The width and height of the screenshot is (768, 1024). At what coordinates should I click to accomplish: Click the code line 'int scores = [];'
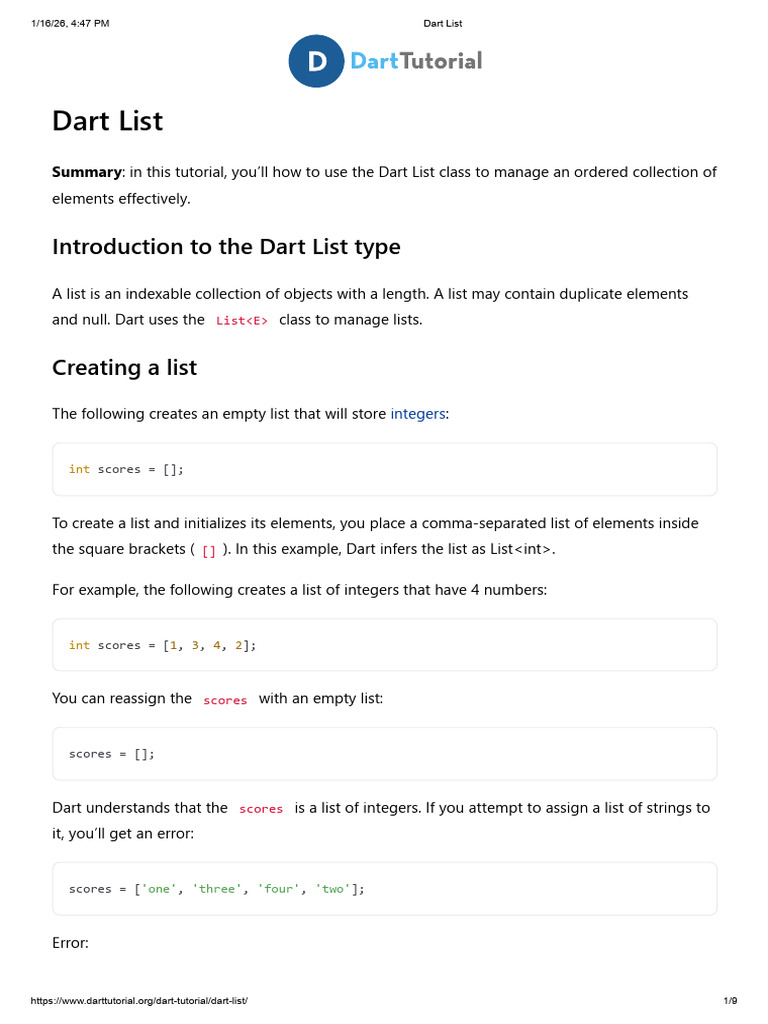[x=126, y=470]
